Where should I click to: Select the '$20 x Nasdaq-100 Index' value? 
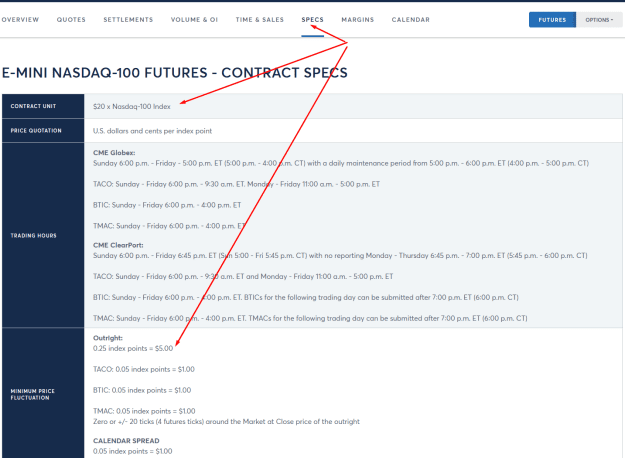132,106
